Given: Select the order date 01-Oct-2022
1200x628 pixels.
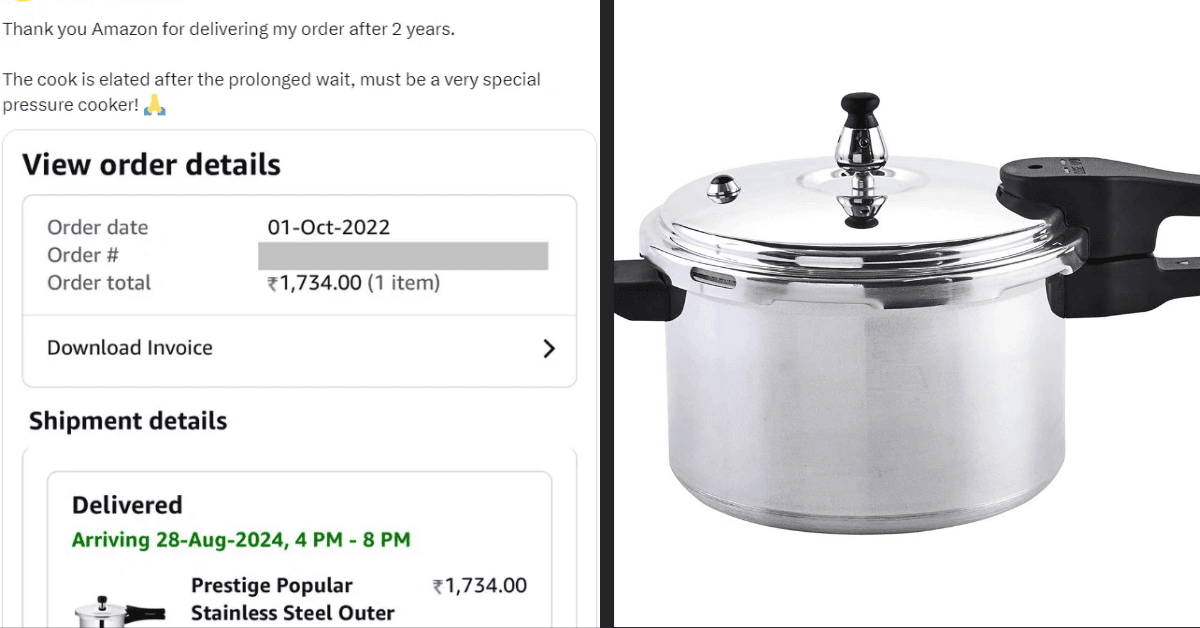Looking at the screenshot, I should tap(328, 227).
